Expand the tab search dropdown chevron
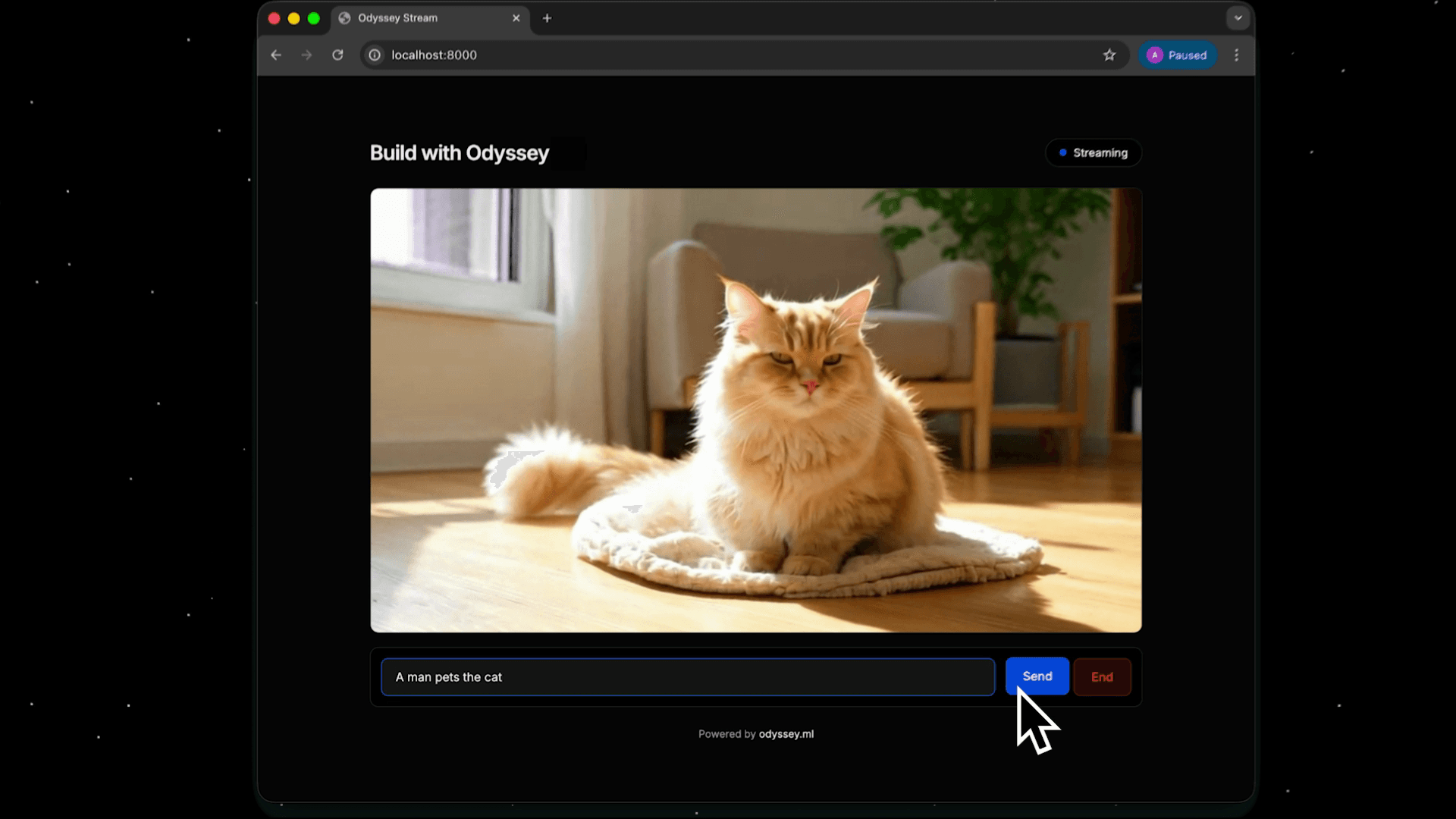This screenshot has width=1456, height=819. point(1238,18)
